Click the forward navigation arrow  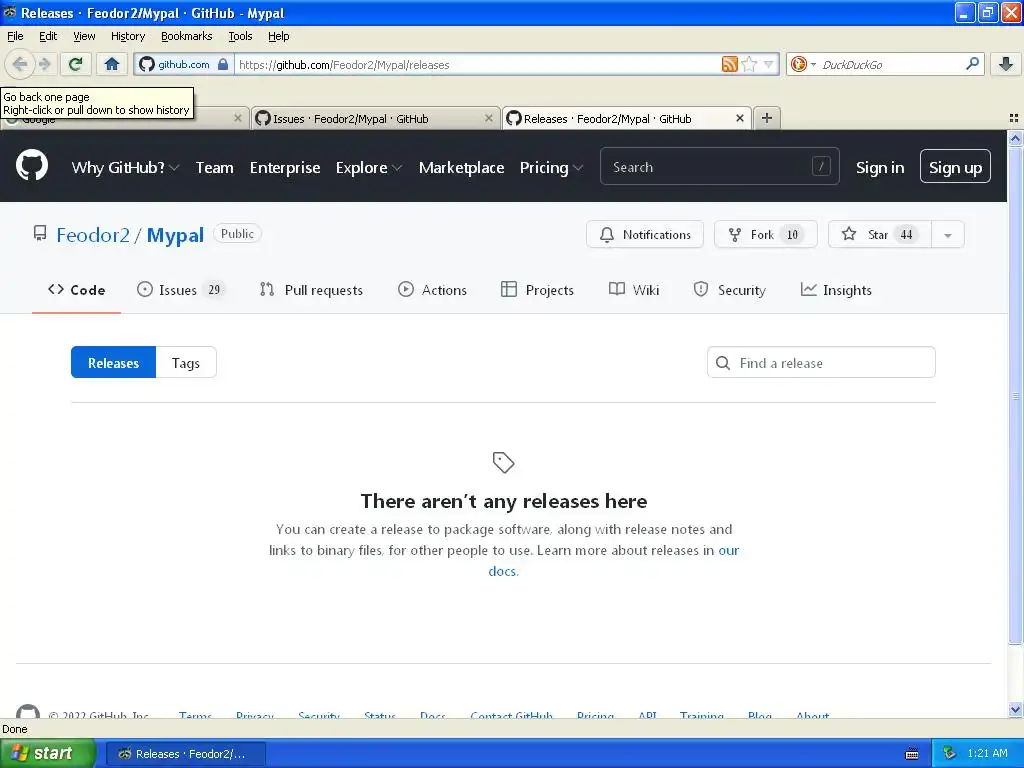[x=44, y=64]
